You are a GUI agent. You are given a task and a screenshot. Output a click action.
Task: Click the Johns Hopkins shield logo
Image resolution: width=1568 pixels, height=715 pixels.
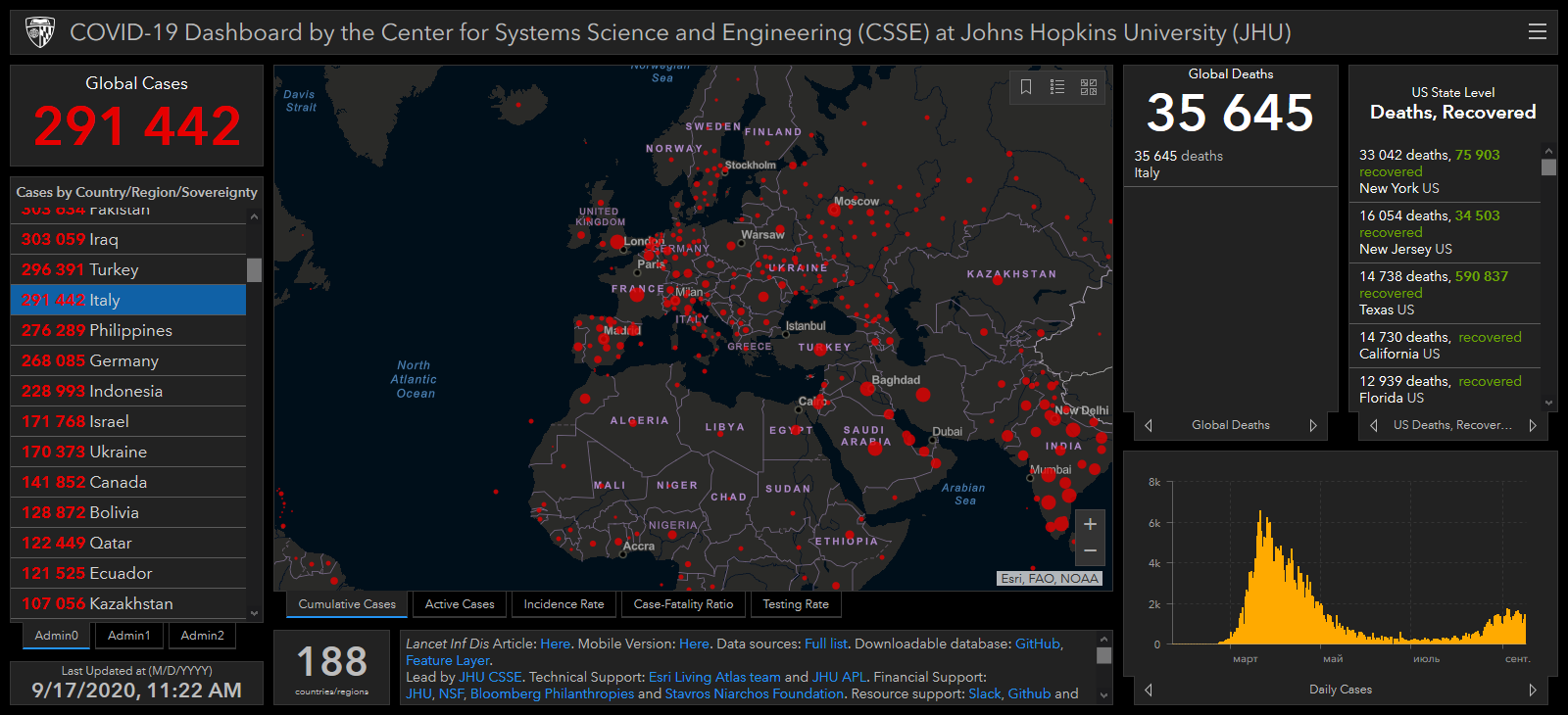click(40, 32)
